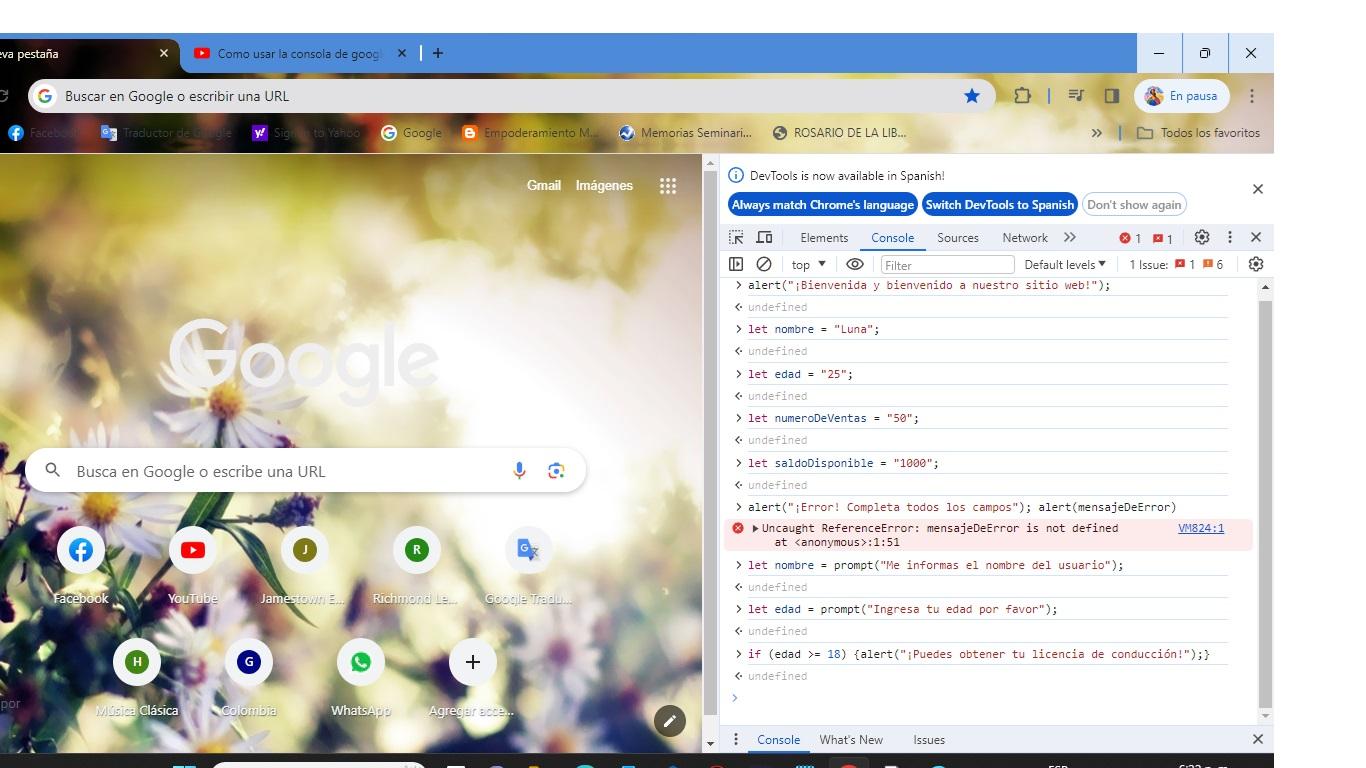Screen dimensions: 1366x768
Task: Dismiss the DevTools language notification
Action: pos(1258,188)
